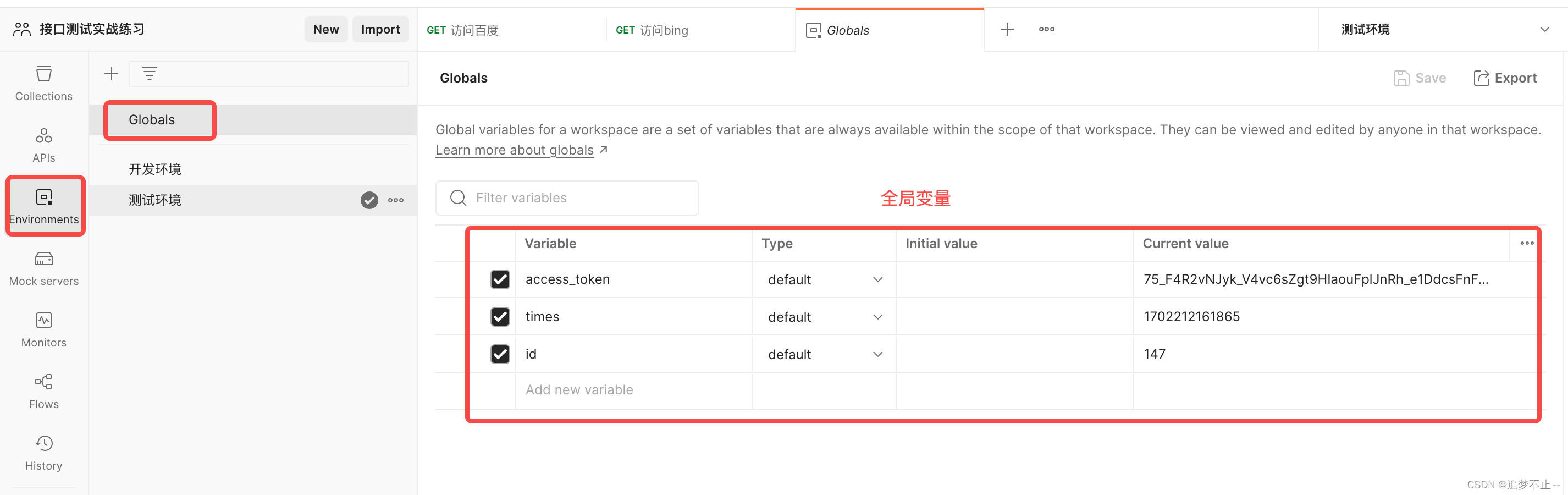
Task: Click active checkmark on 测试环境
Action: pos(369,200)
